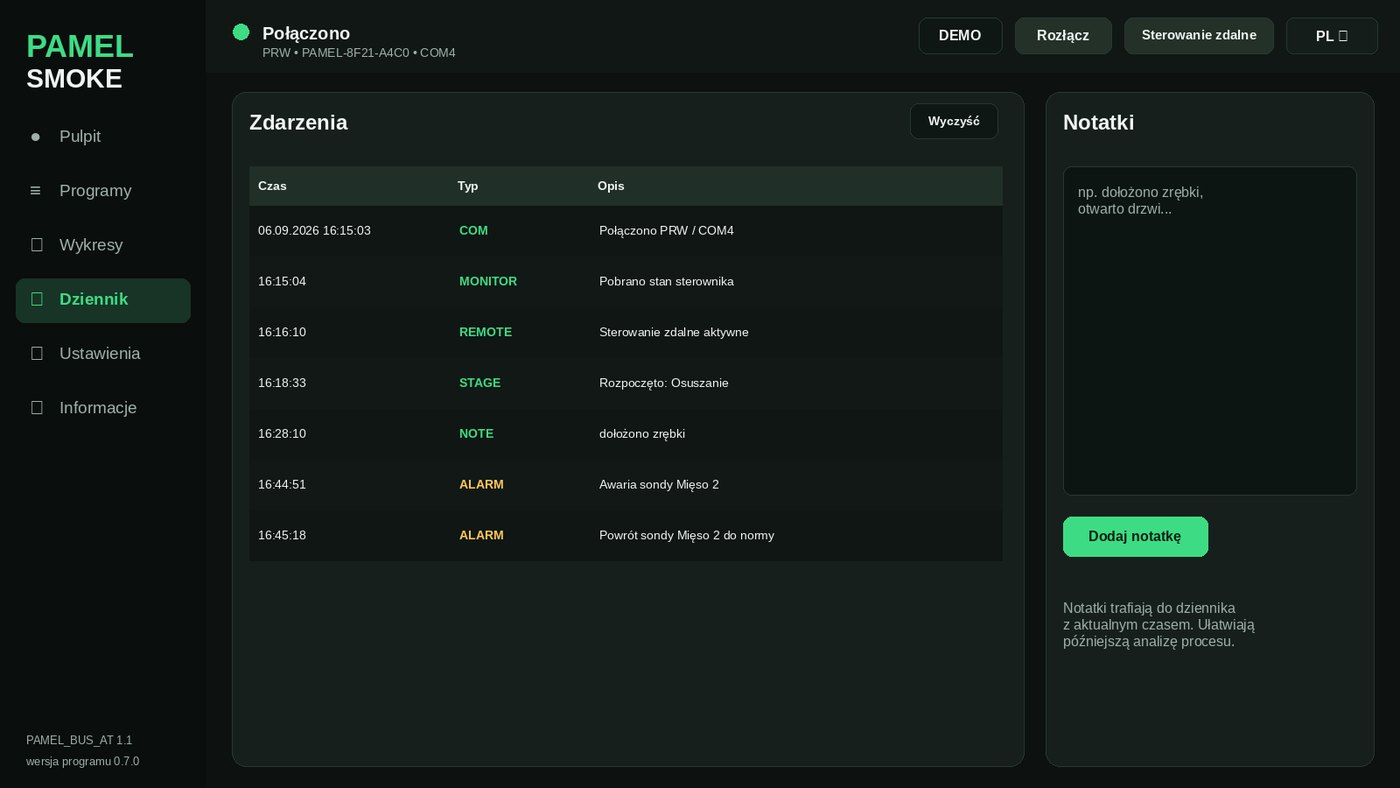
Task: Click 'Powrót sondy Mięso 2 do normy' entry
Action: point(687,536)
